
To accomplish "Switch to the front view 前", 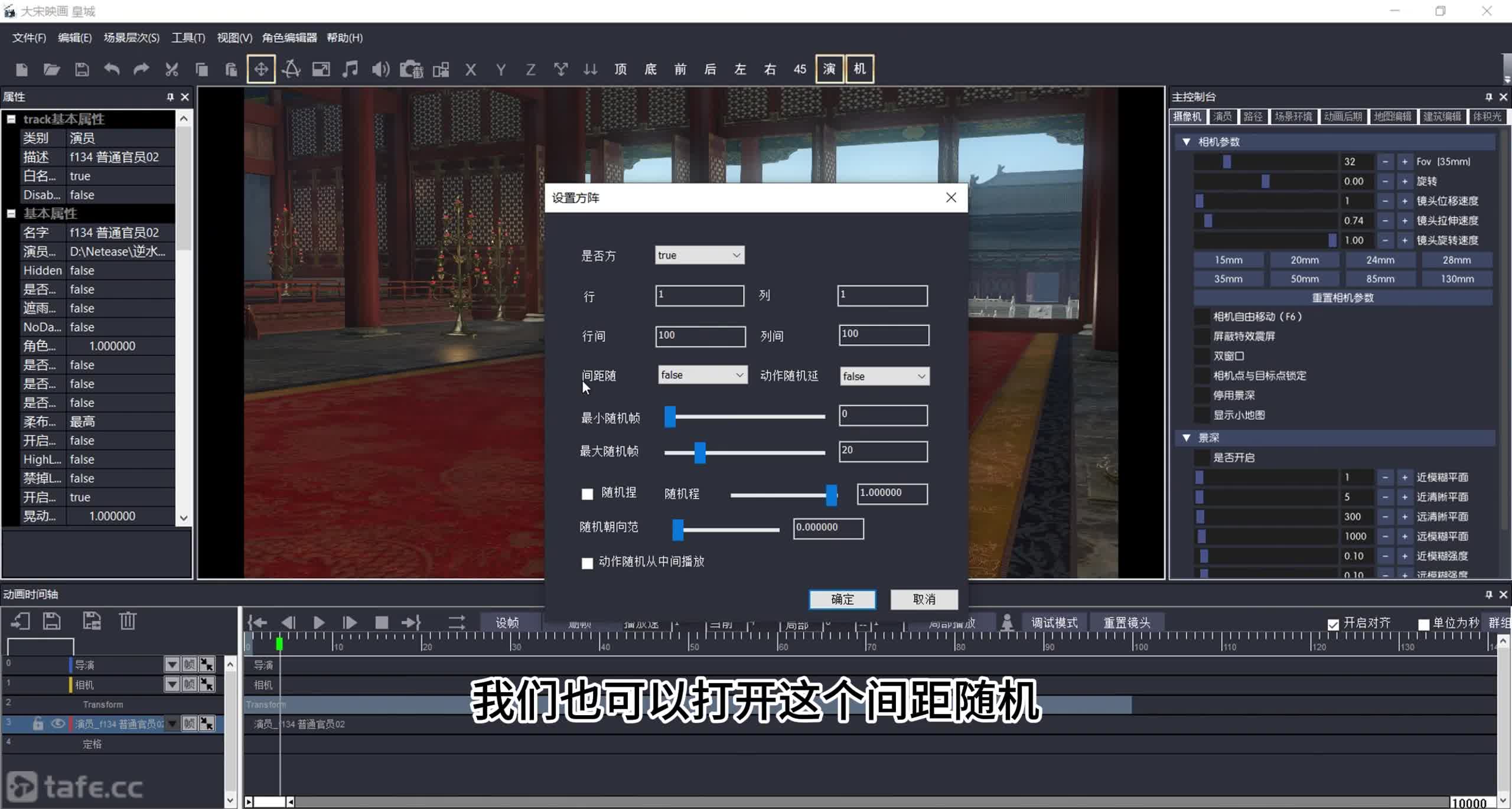I will (x=680, y=70).
